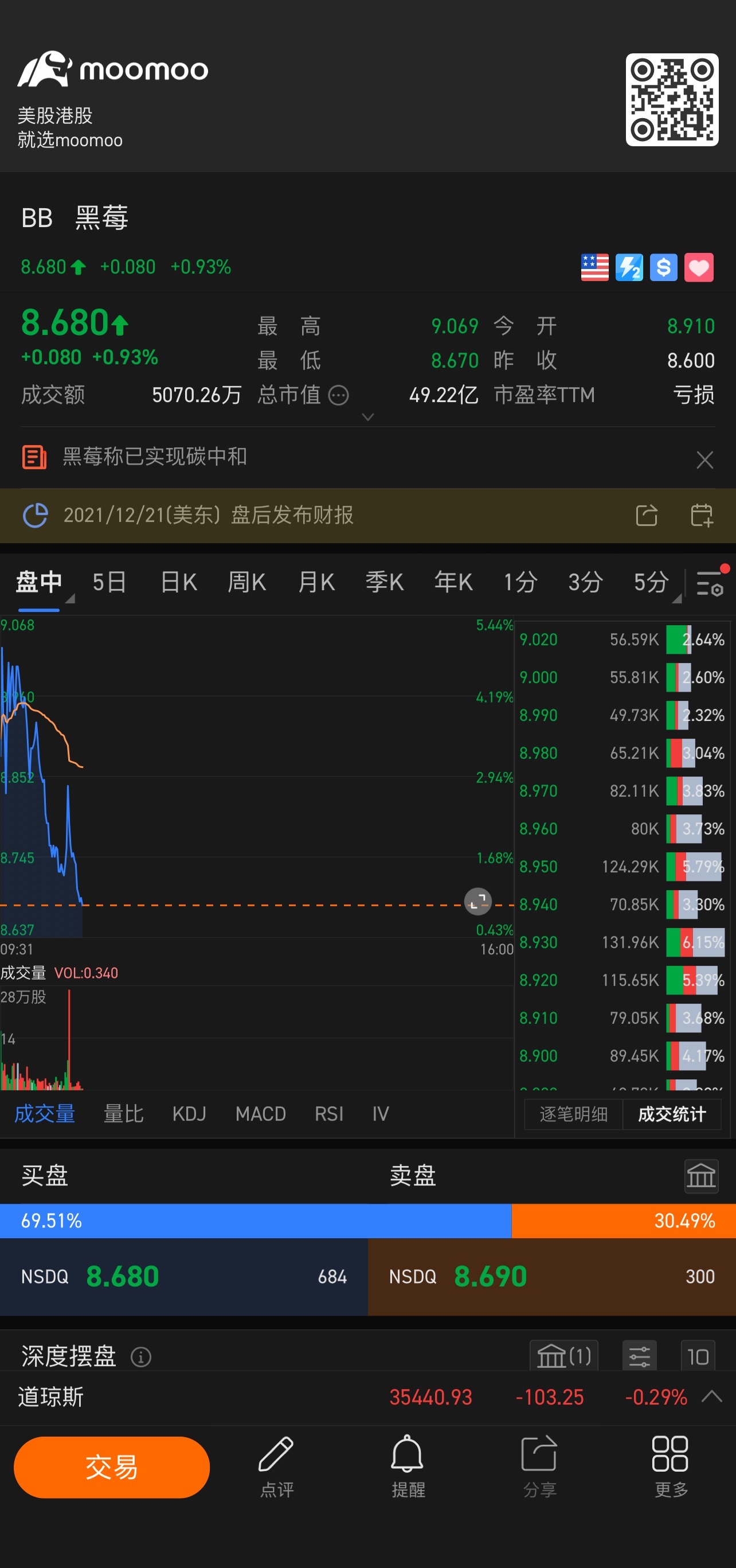Select the IV indicator
This screenshot has width=736, height=1568.
[x=381, y=1113]
